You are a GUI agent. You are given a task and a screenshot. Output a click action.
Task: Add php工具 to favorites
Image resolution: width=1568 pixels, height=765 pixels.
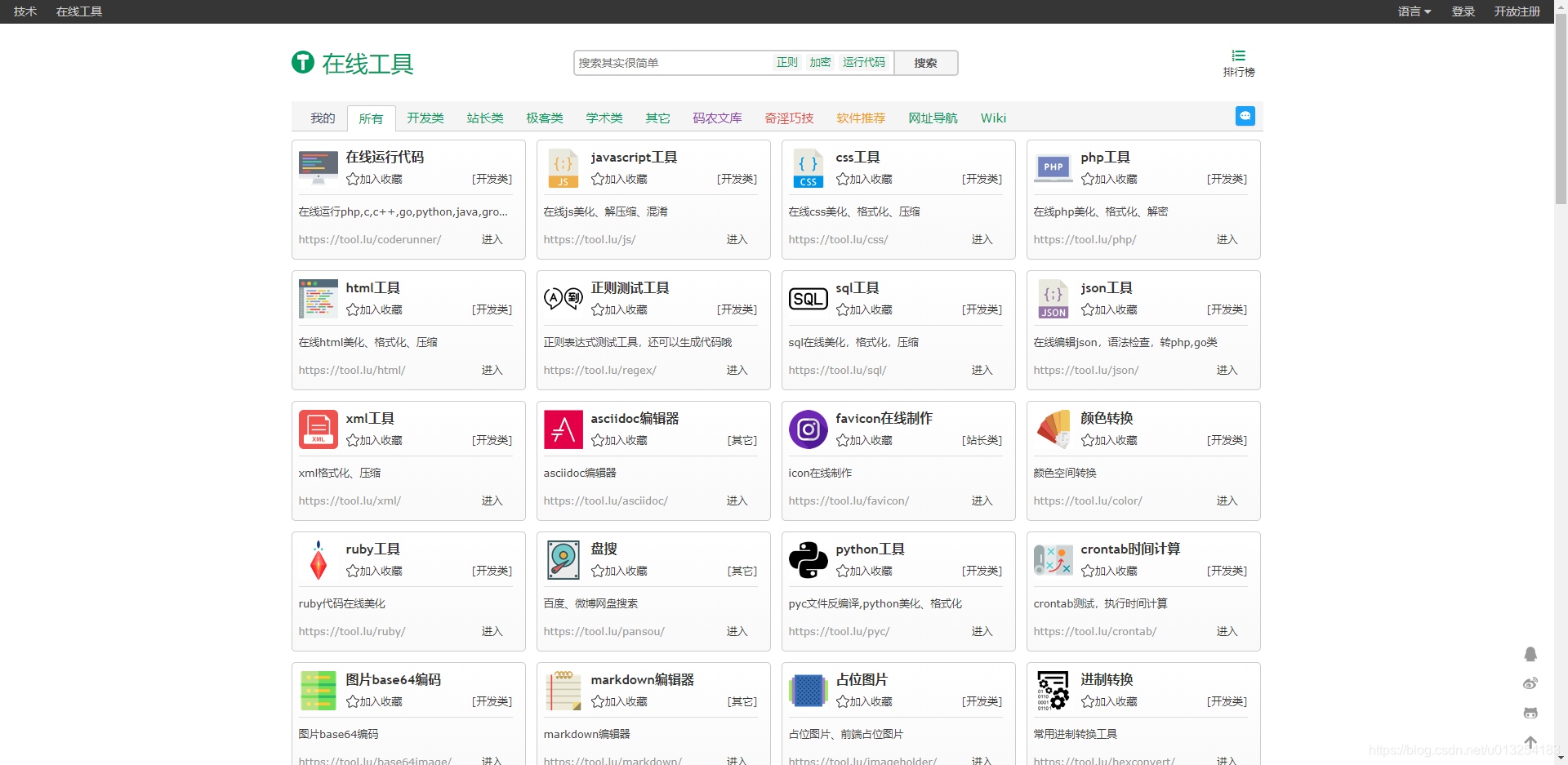[1109, 180]
